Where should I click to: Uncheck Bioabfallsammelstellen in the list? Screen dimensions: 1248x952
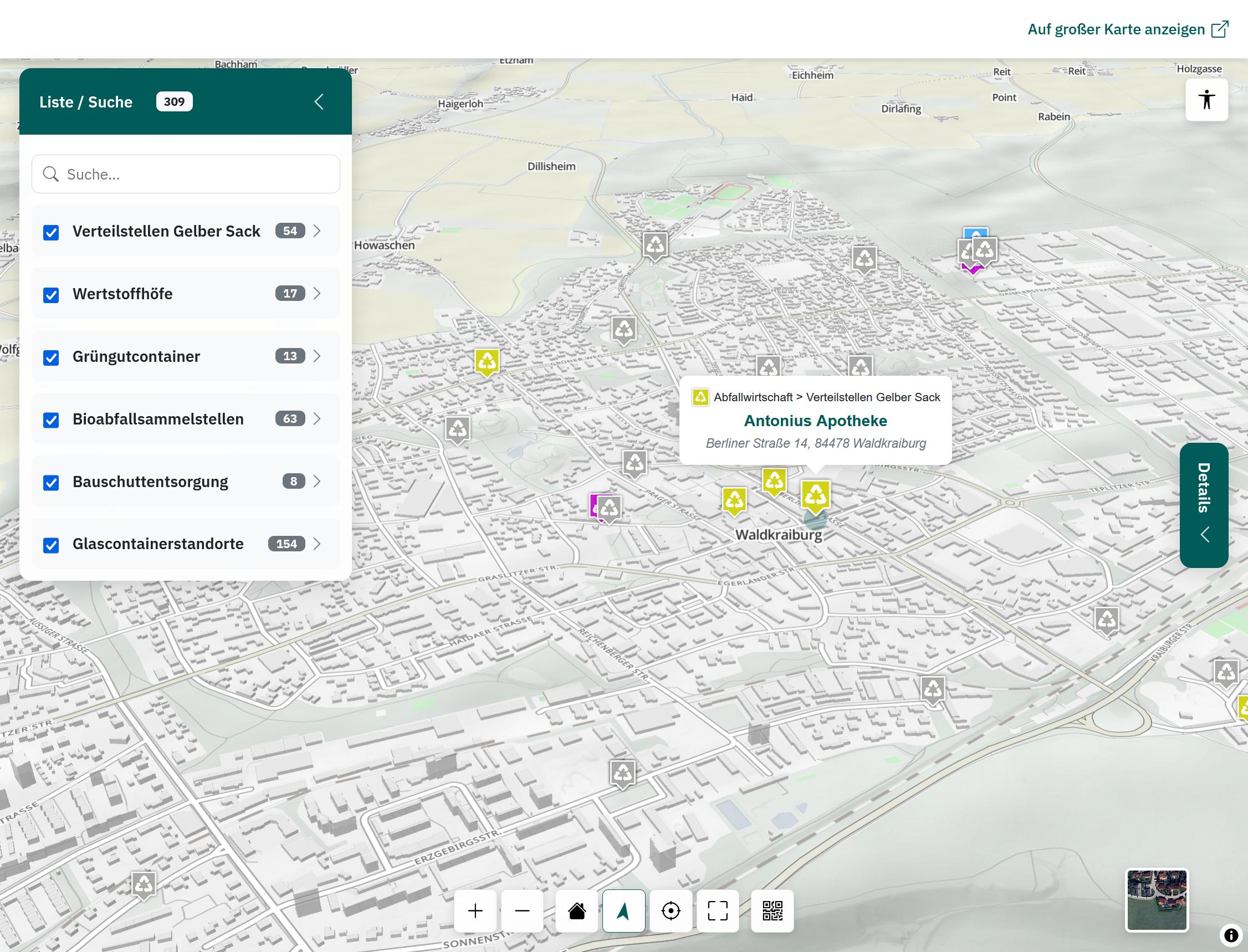tap(52, 419)
